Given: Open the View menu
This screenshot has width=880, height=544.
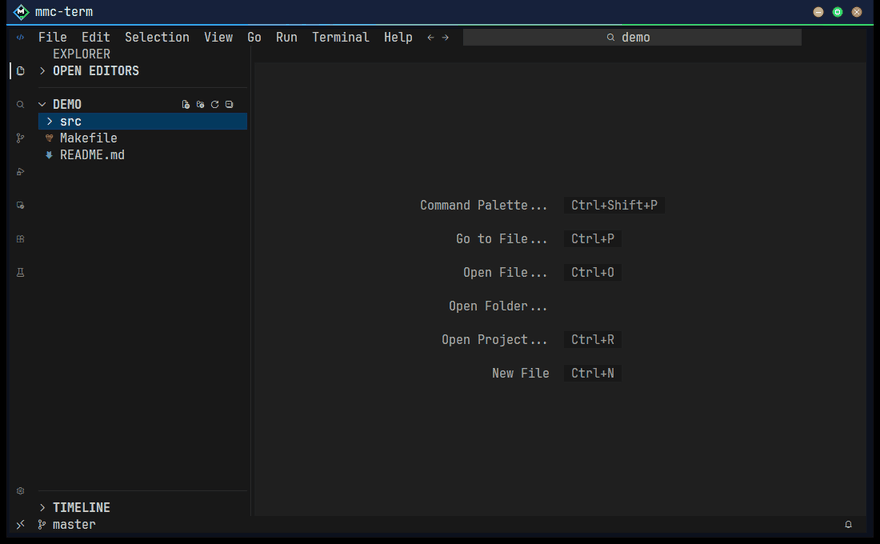Looking at the screenshot, I should tap(218, 38).
